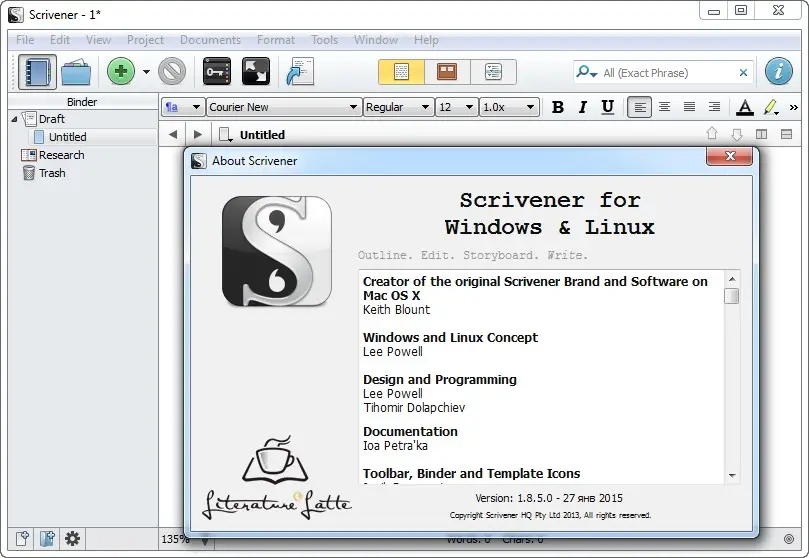Click the Compile export arrow icon
809x558 pixels.
click(x=300, y=71)
